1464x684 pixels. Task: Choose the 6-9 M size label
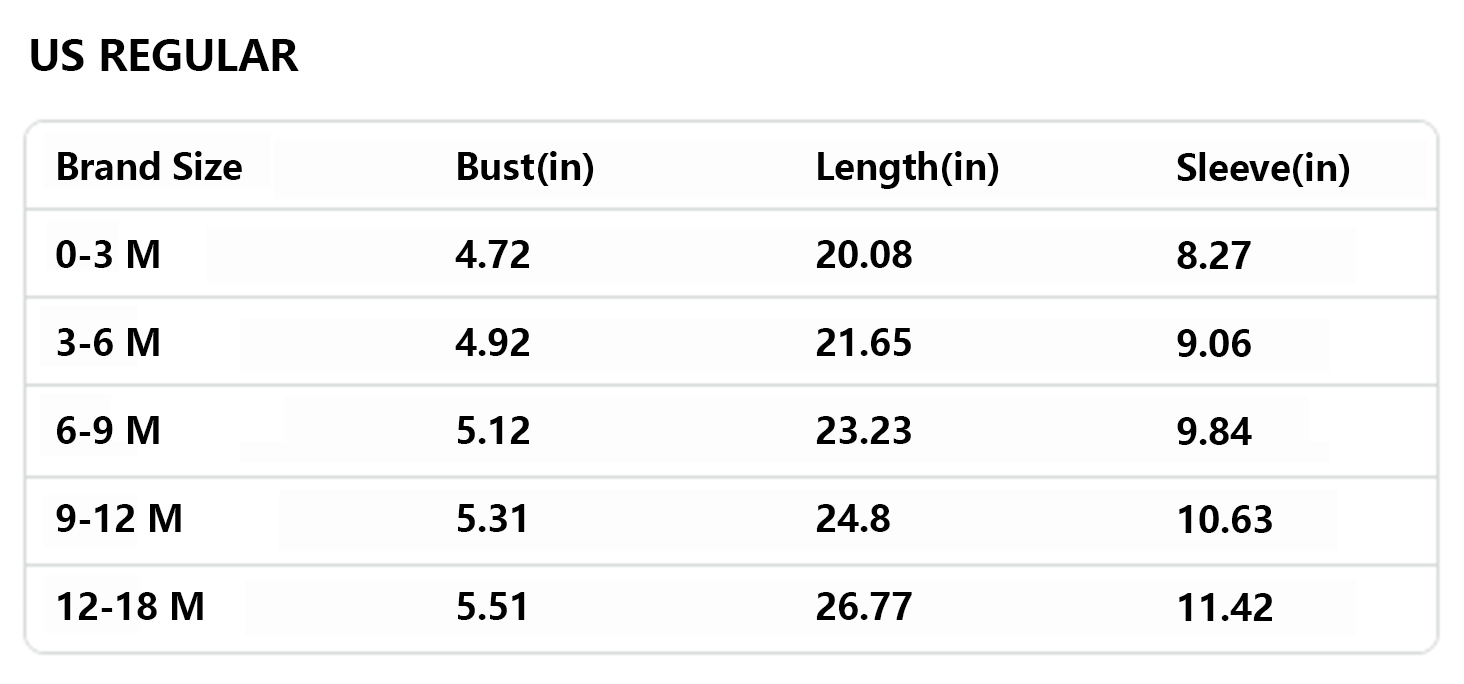click(108, 431)
